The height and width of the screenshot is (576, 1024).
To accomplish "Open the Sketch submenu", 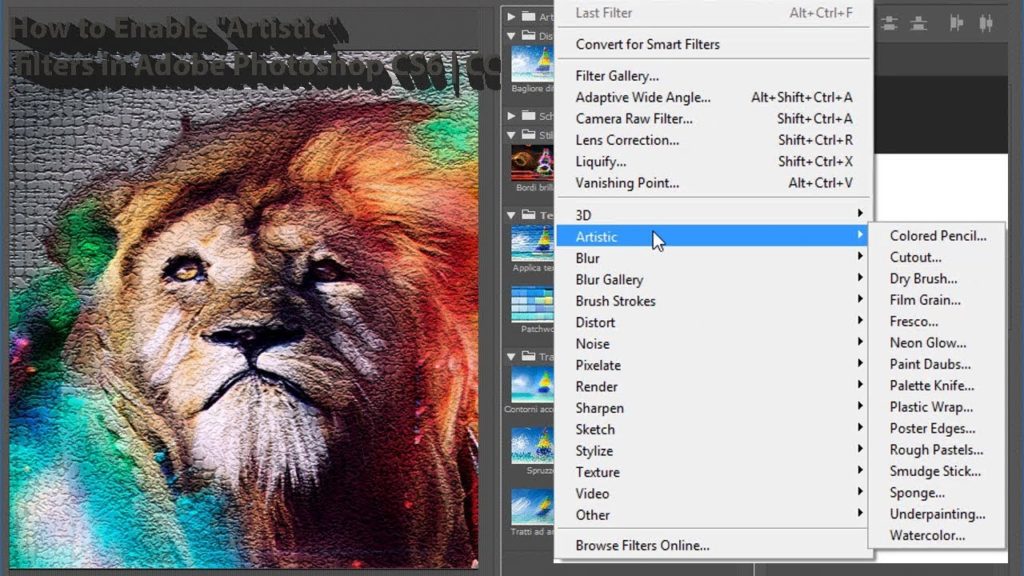I will 713,429.
